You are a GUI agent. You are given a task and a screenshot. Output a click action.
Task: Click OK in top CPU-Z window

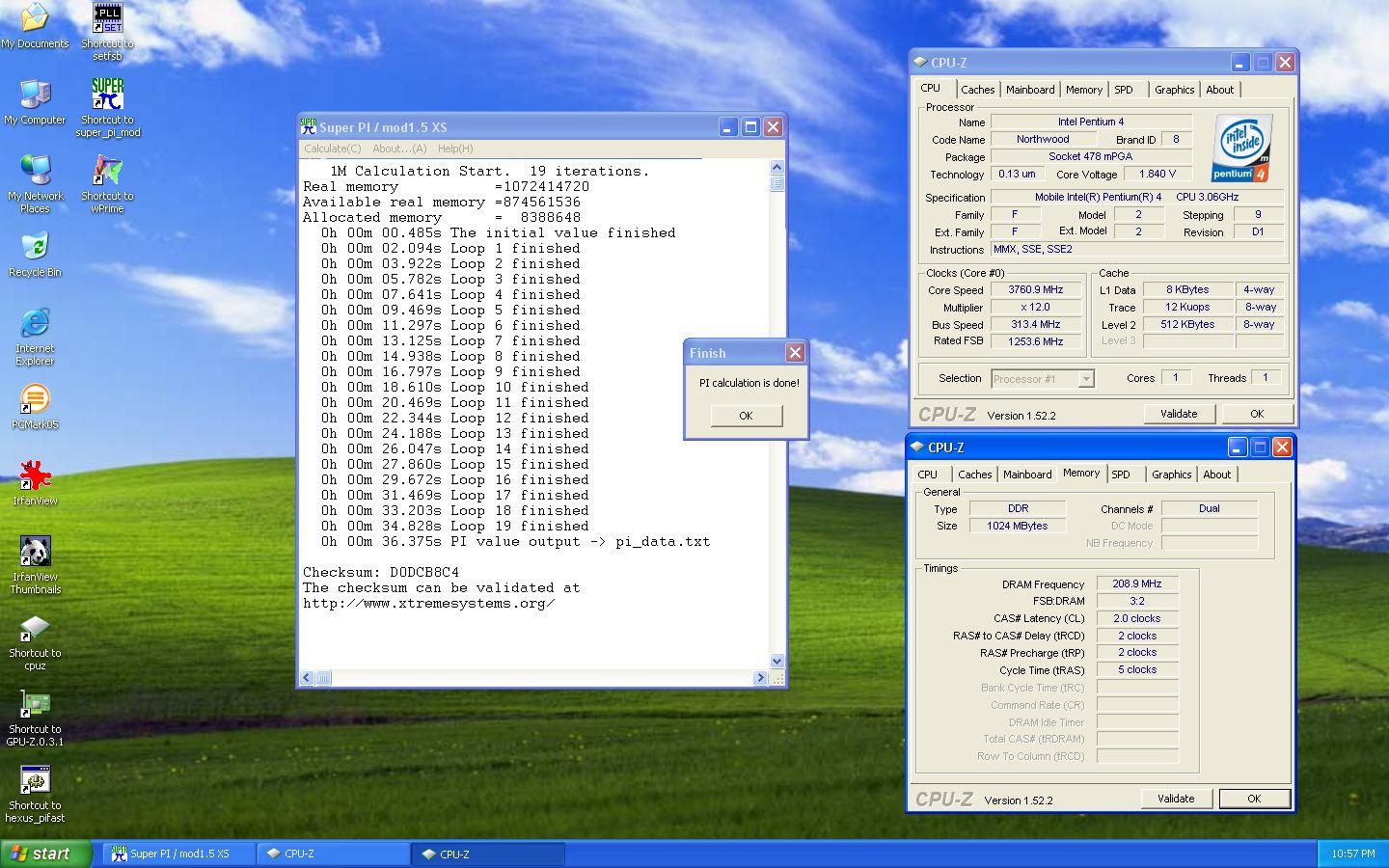(x=1257, y=414)
